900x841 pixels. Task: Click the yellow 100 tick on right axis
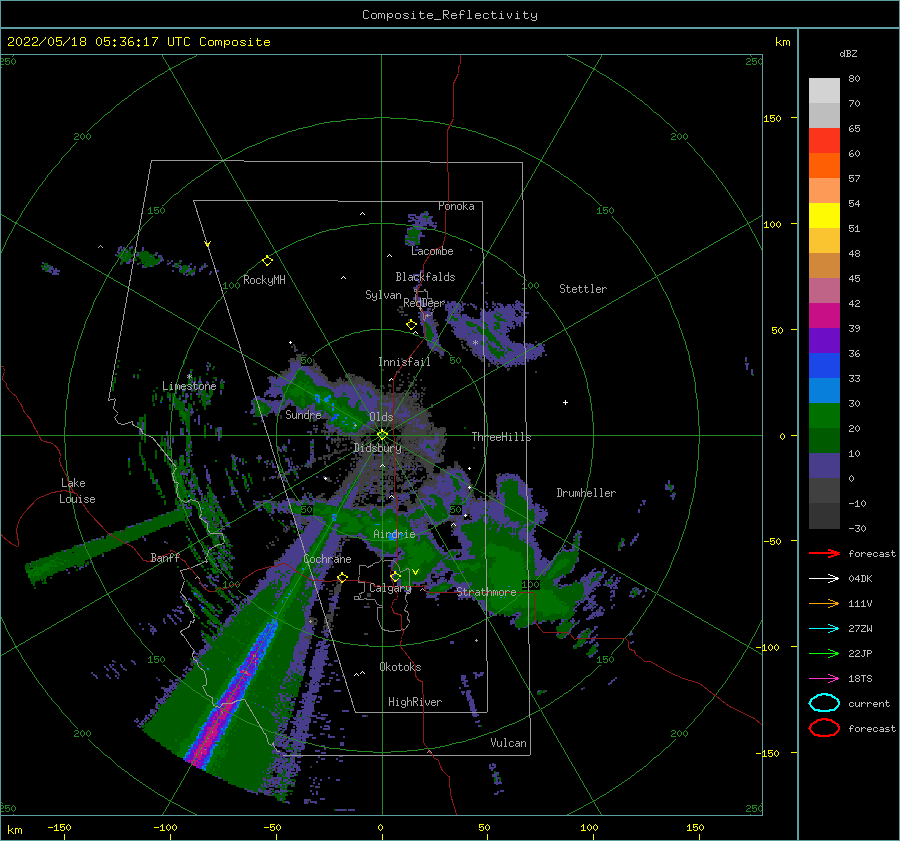772,224
